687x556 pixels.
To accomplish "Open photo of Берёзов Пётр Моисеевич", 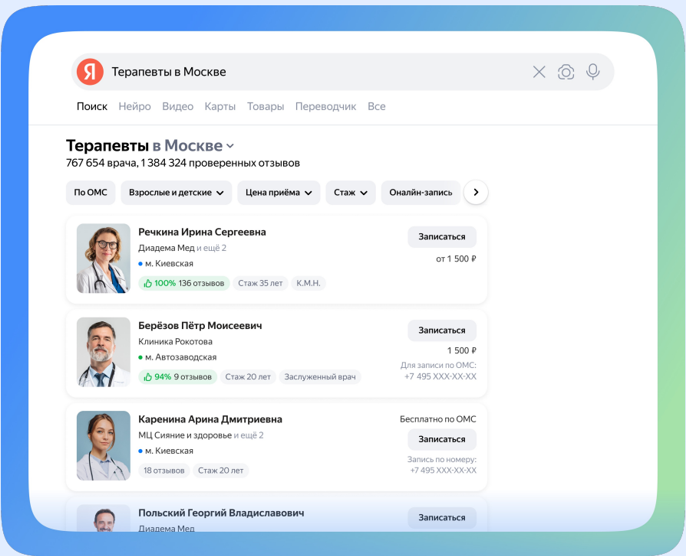I will click(103, 352).
